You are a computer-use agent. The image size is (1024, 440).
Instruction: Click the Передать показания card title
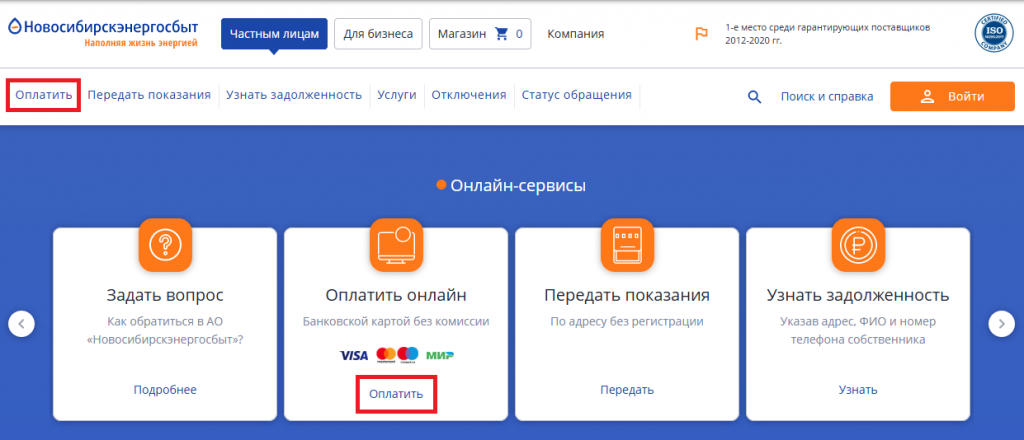(x=627, y=296)
